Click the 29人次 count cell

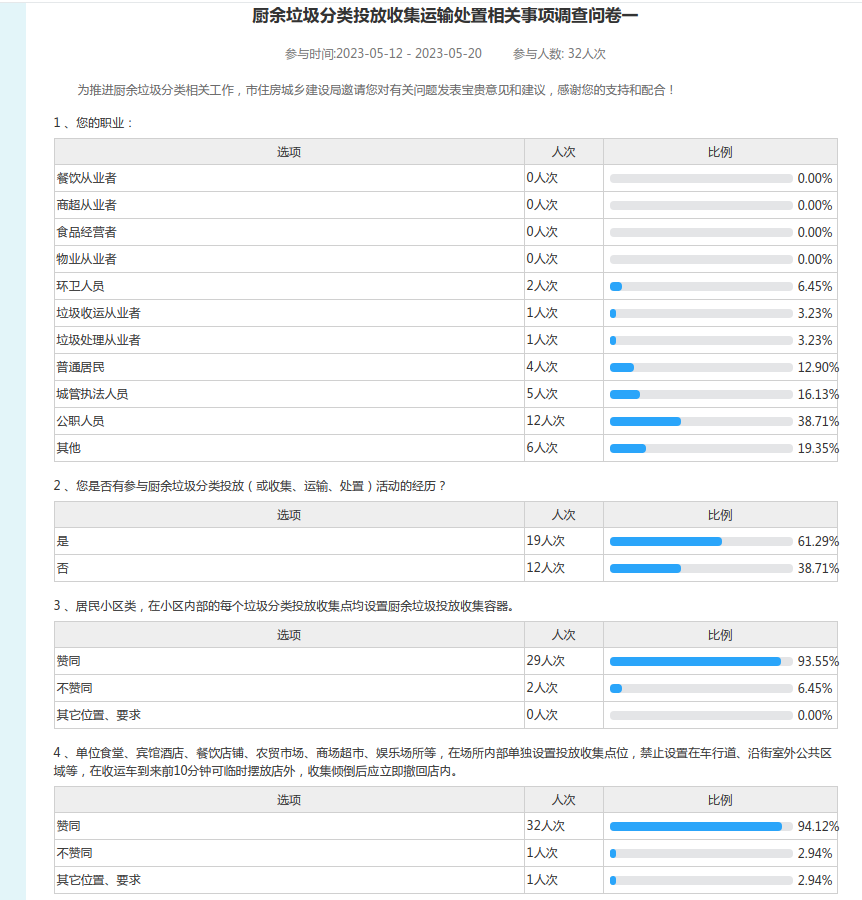[x=546, y=661]
